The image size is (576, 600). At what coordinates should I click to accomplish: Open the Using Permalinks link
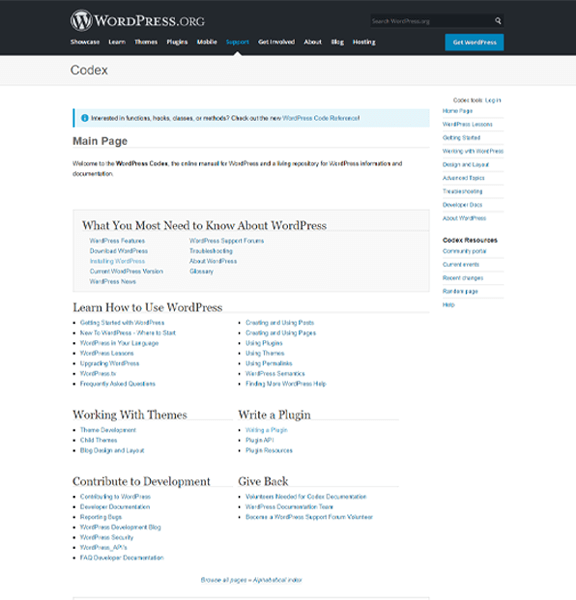coord(269,363)
